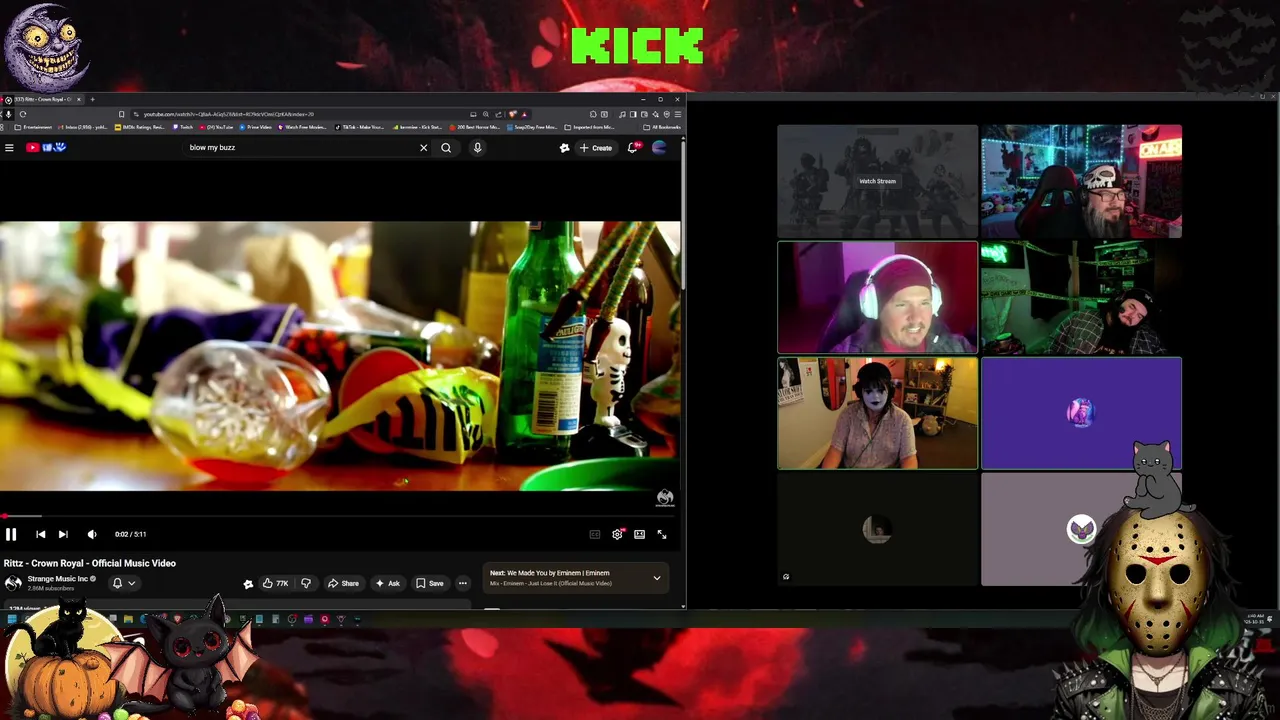Click the Create button

[596, 148]
